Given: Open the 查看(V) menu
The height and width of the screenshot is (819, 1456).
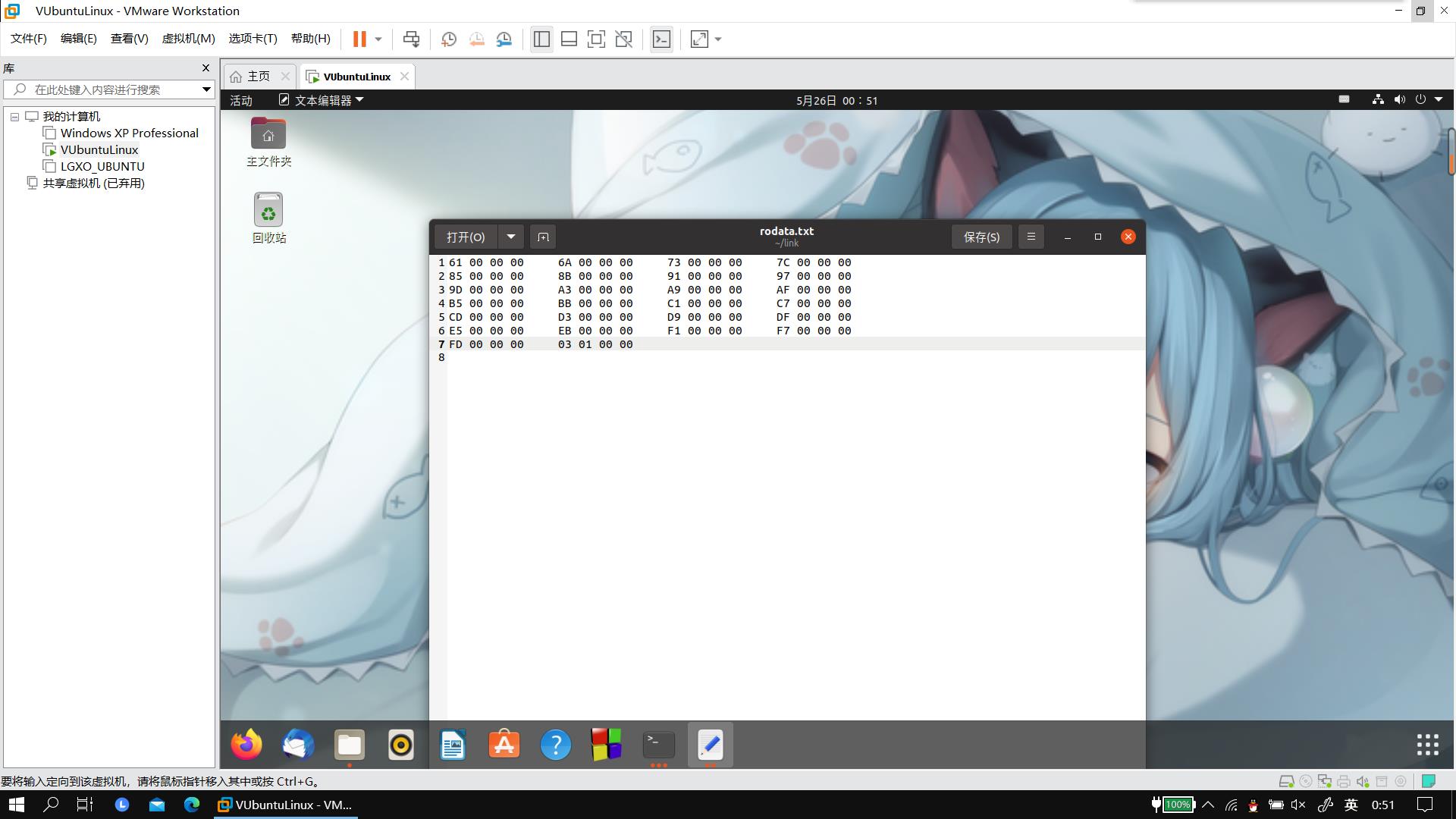Looking at the screenshot, I should pyautogui.click(x=130, y=39).
